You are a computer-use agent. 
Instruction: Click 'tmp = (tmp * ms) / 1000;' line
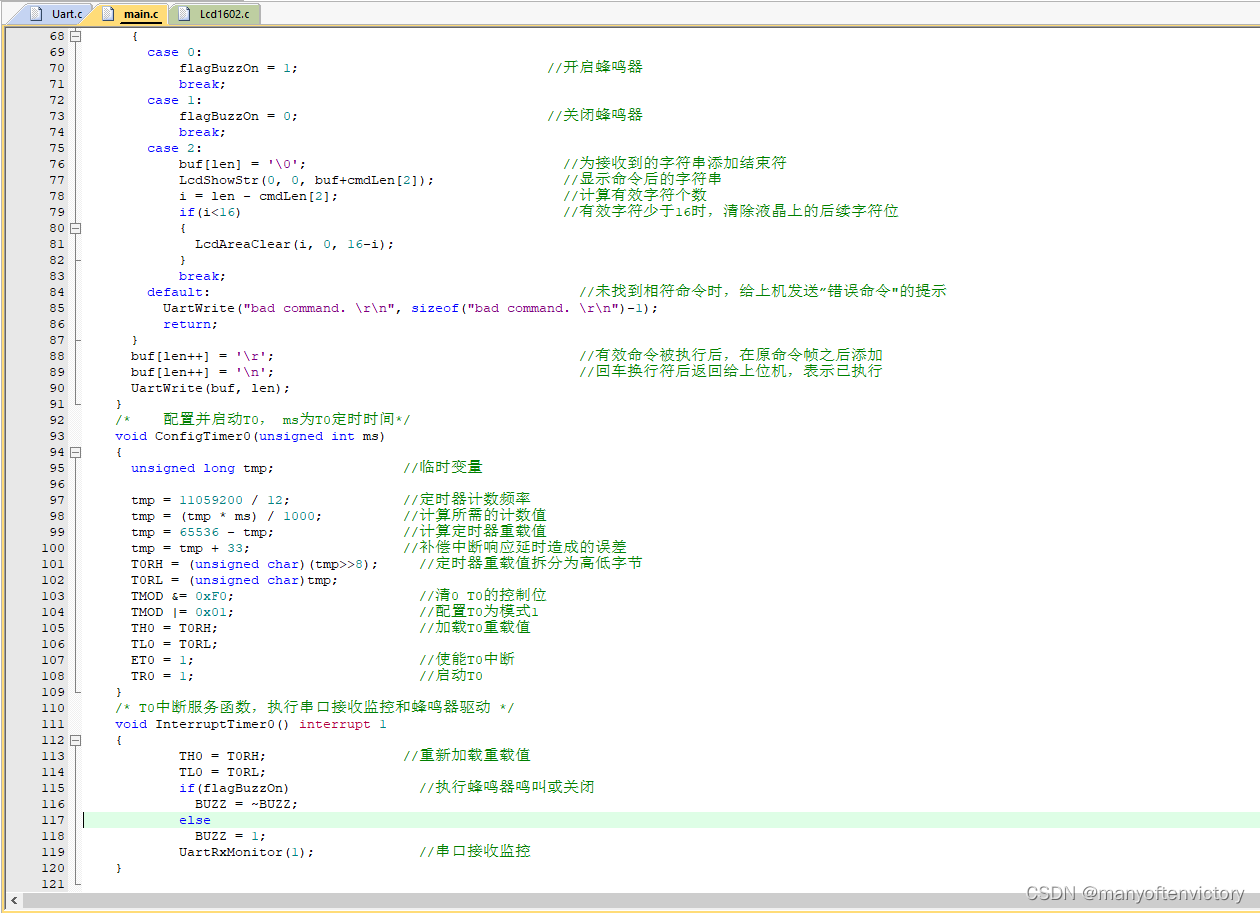(226, 516)
